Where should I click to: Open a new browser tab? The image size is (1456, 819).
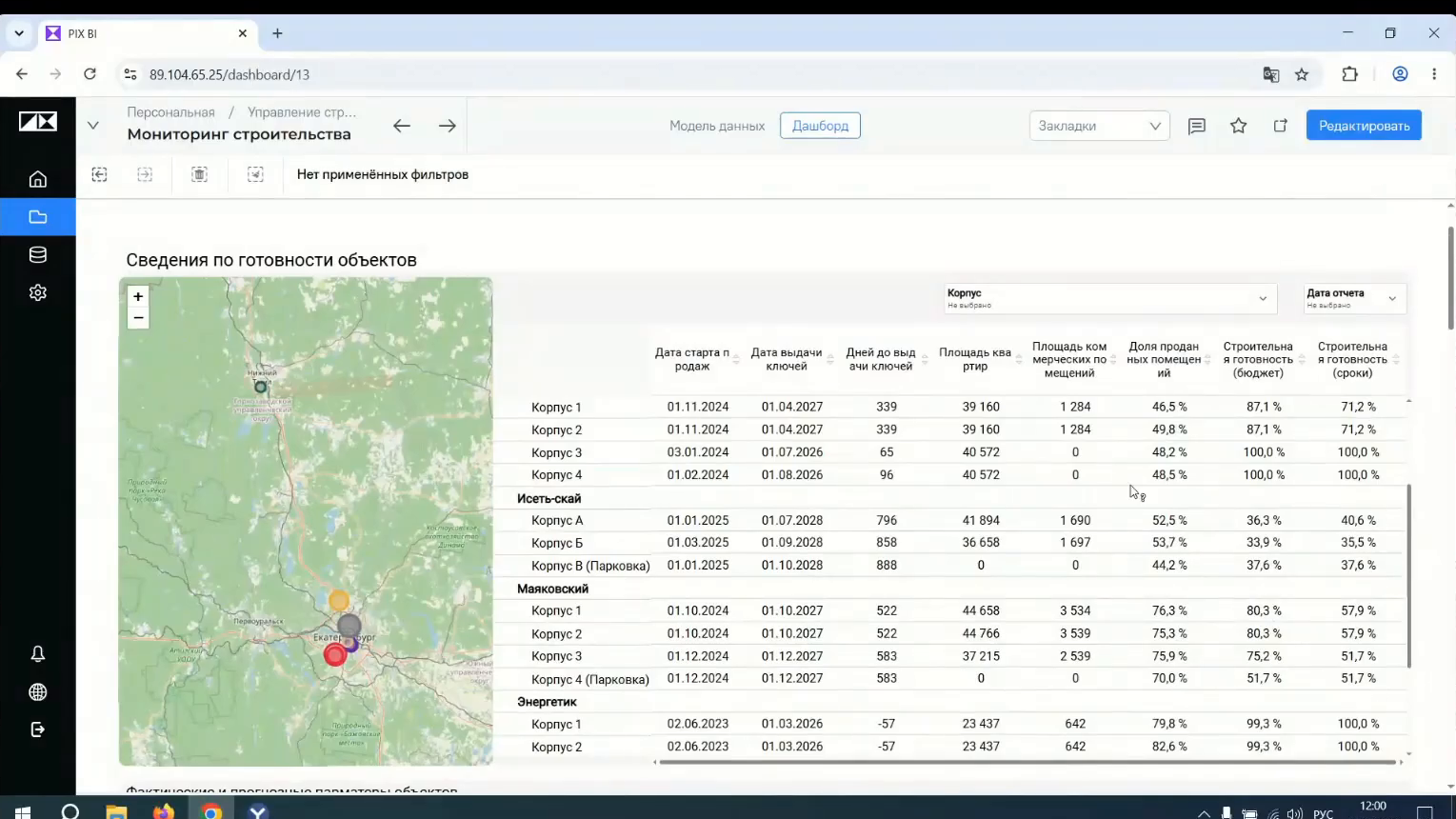pos(277,33)
